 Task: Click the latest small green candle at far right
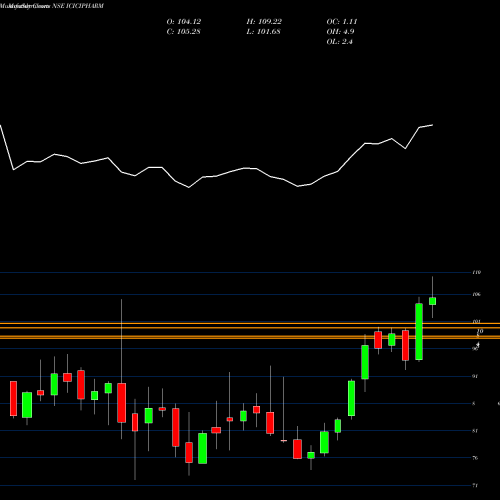433,301
